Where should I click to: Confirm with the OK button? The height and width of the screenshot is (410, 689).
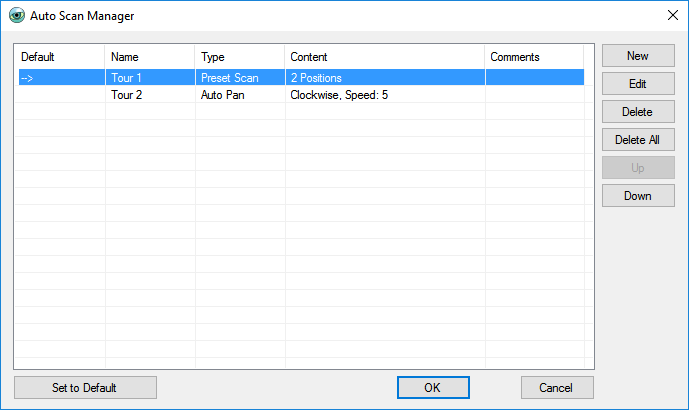[433, 388]
